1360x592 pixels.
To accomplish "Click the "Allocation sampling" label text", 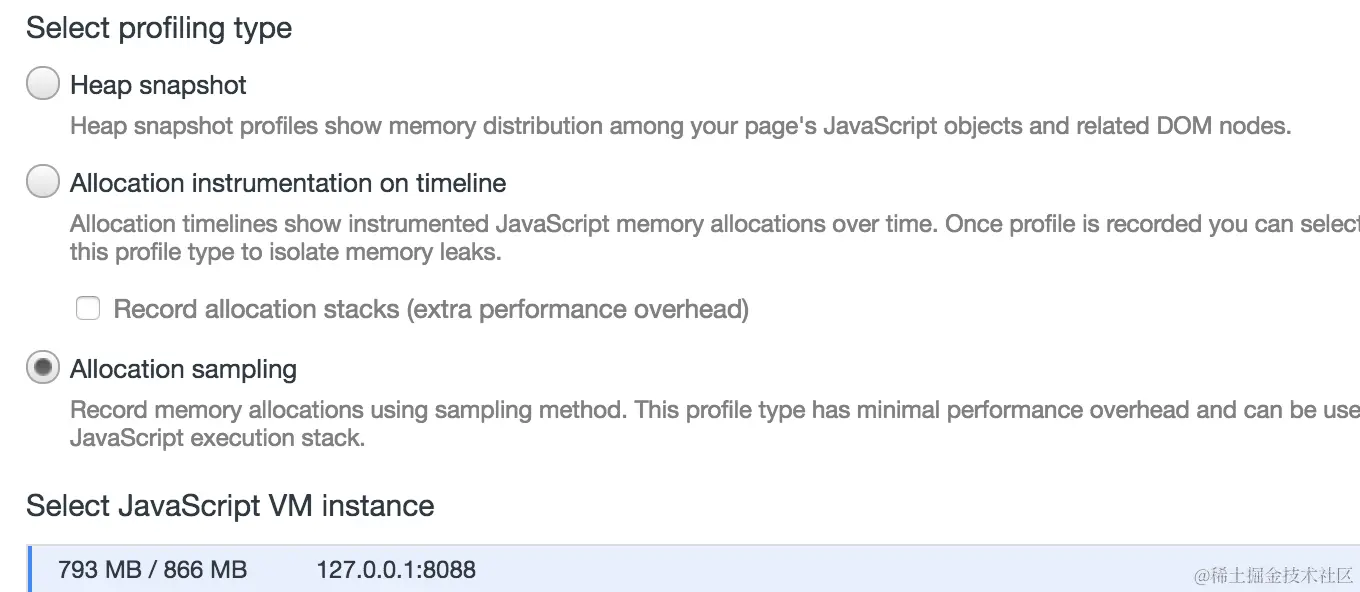I will [183, 369].
